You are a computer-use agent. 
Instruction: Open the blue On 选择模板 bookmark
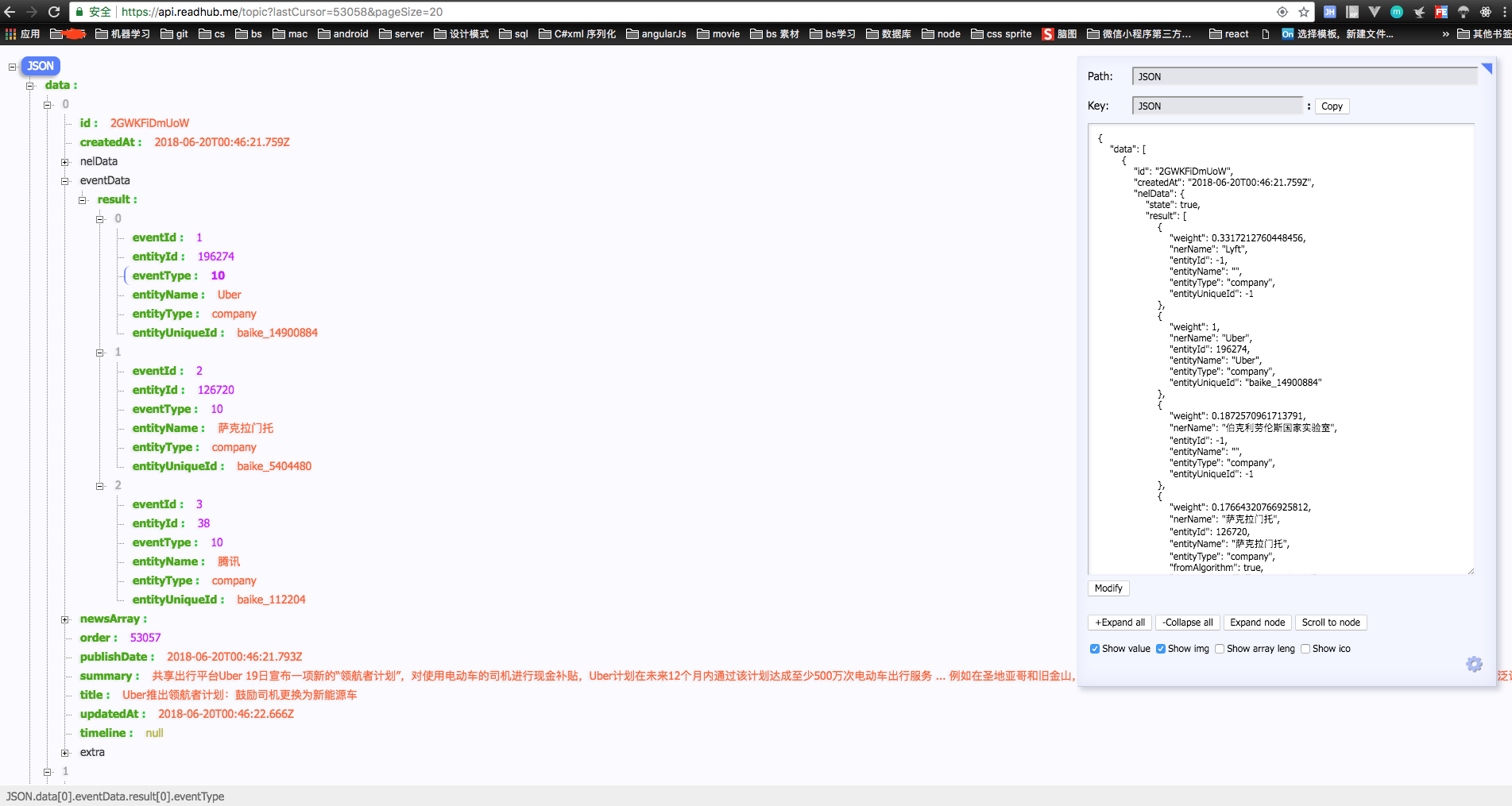tap(1337, 34)
